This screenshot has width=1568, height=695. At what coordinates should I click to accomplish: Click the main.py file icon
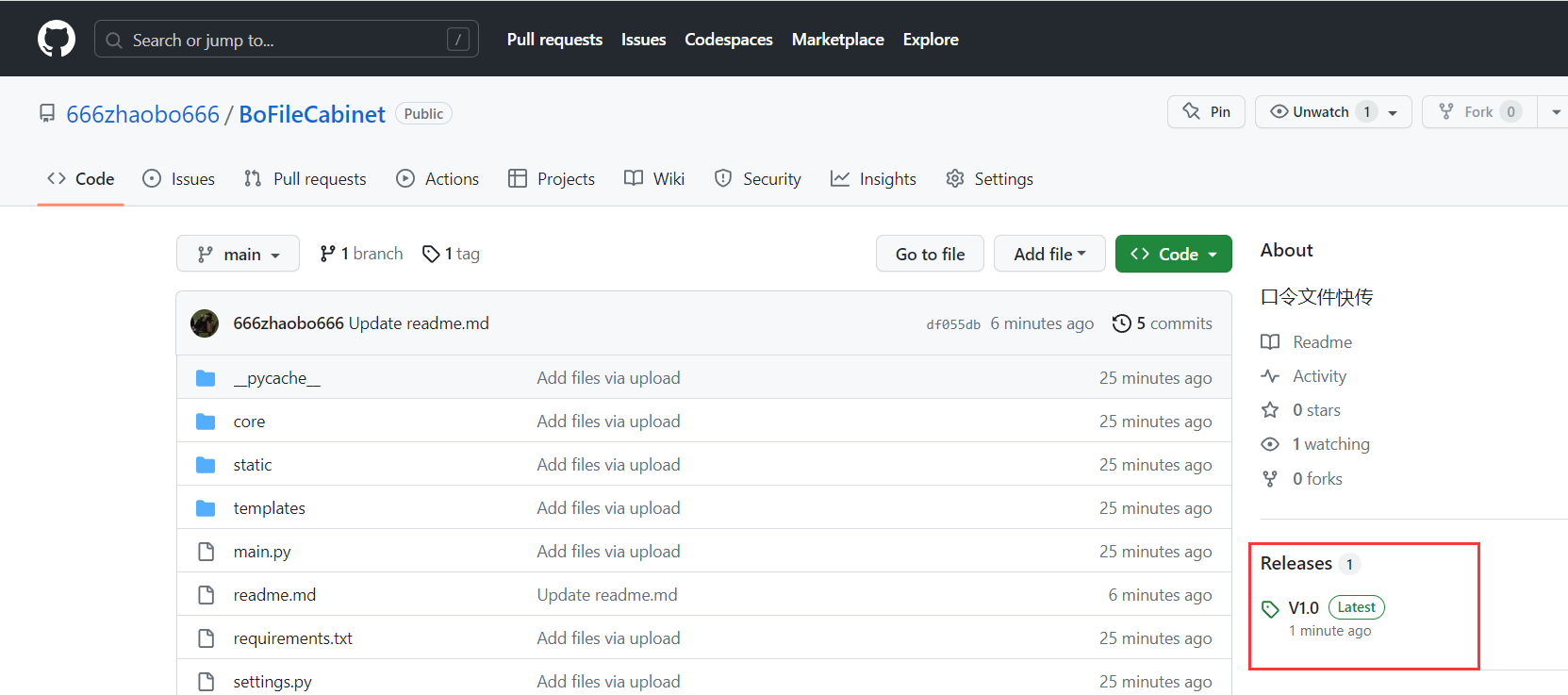tap(206, 552)
